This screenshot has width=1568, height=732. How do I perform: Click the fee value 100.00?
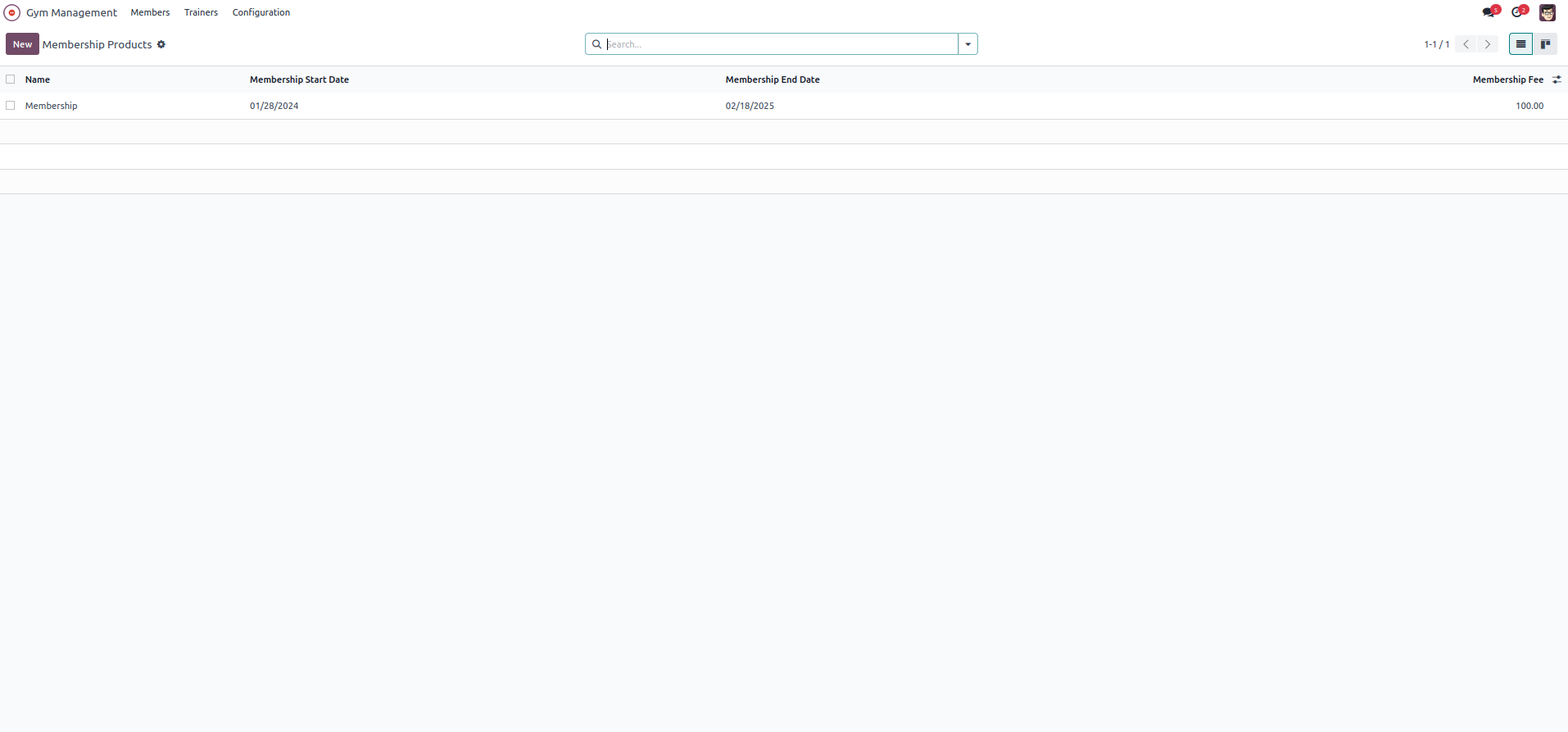coord(1529,106)
